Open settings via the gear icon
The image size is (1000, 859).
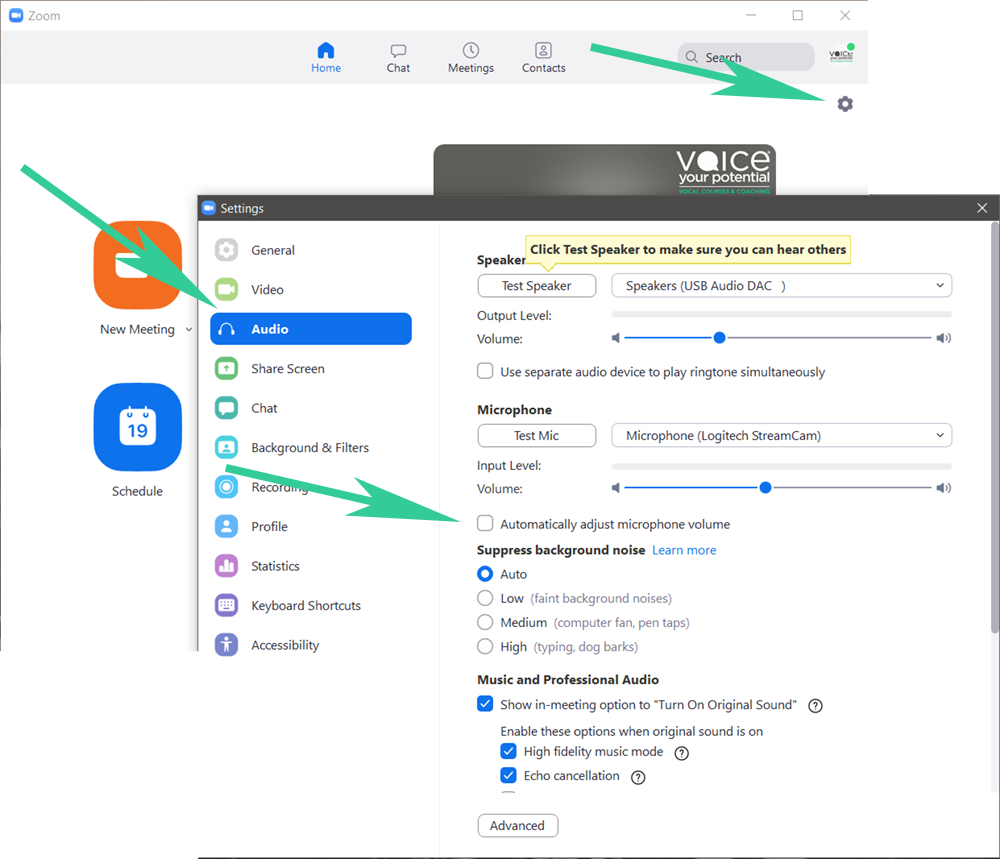point(845,103)
